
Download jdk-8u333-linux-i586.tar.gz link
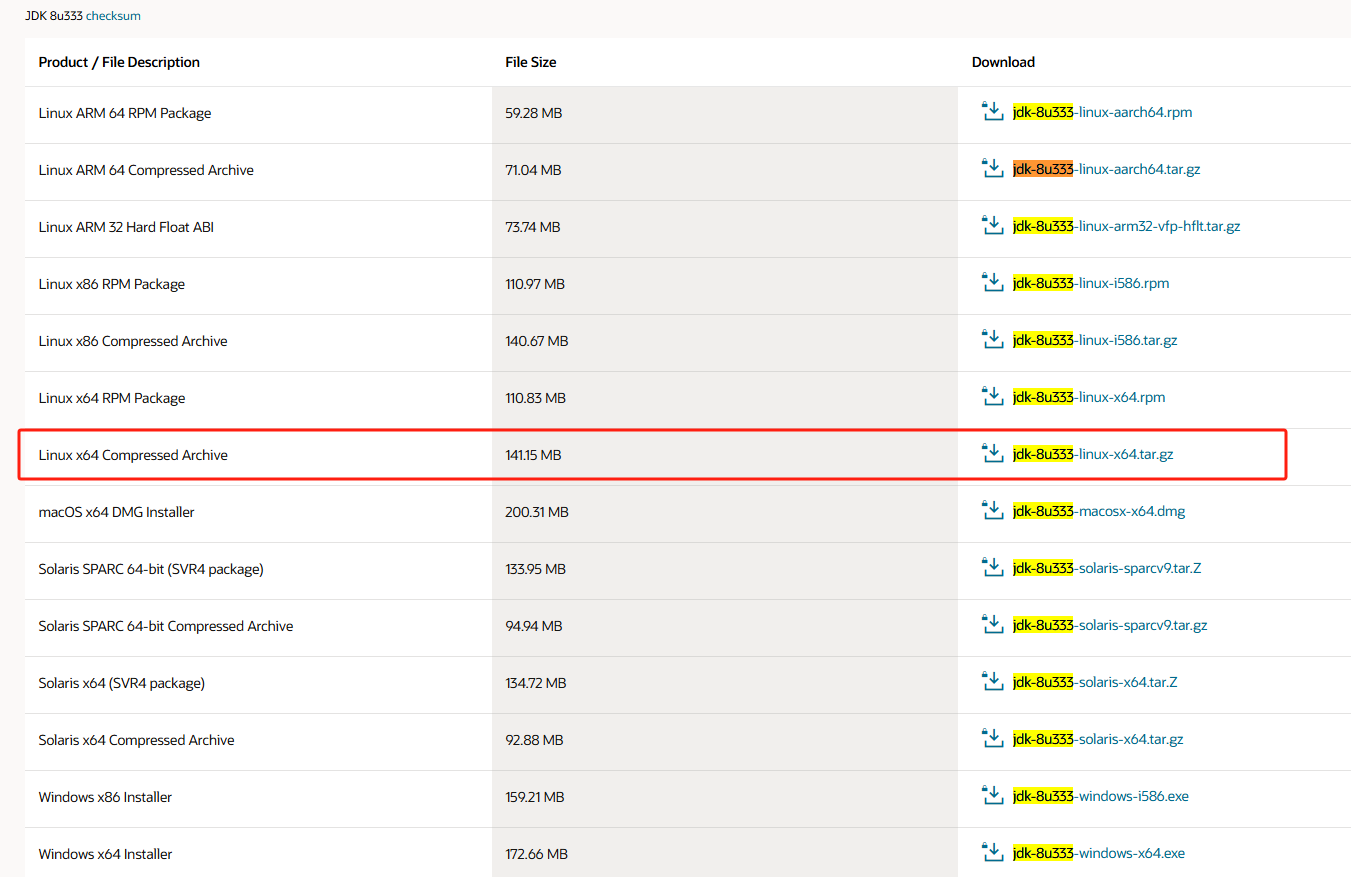click(1095, 340)
